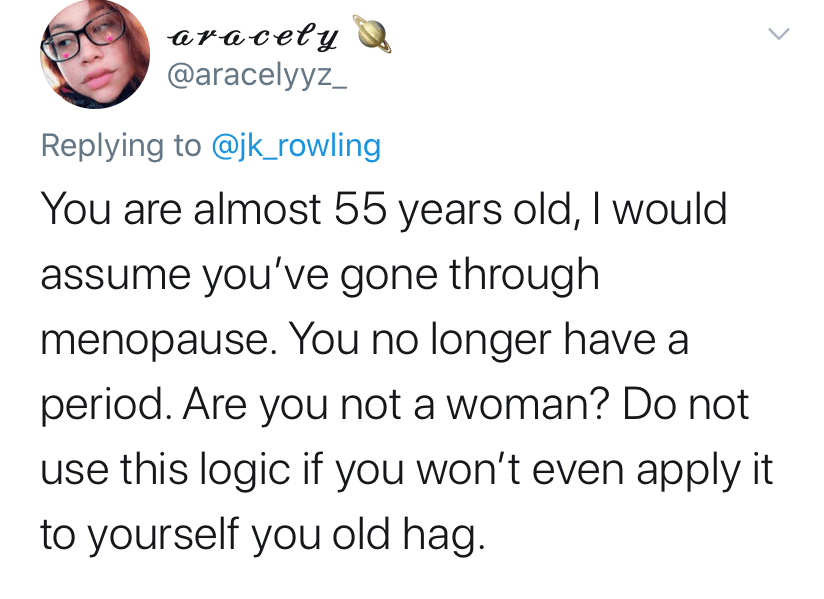The image size is (824, 599).
Task: Open the @jk_rowling mention link
Action: pyautogui.click(x=296, y=146)
